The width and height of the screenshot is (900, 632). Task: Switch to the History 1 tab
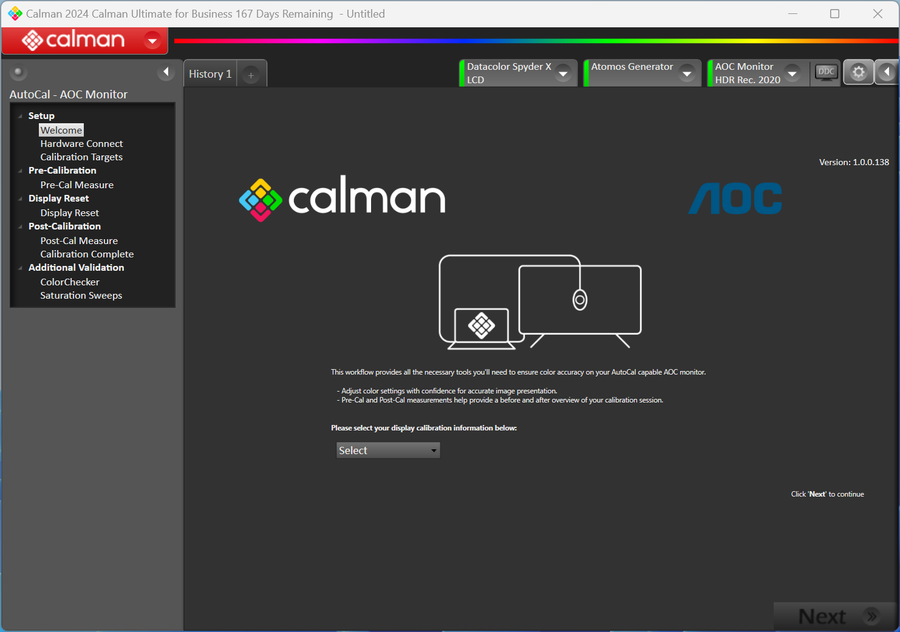pos(210,74)
